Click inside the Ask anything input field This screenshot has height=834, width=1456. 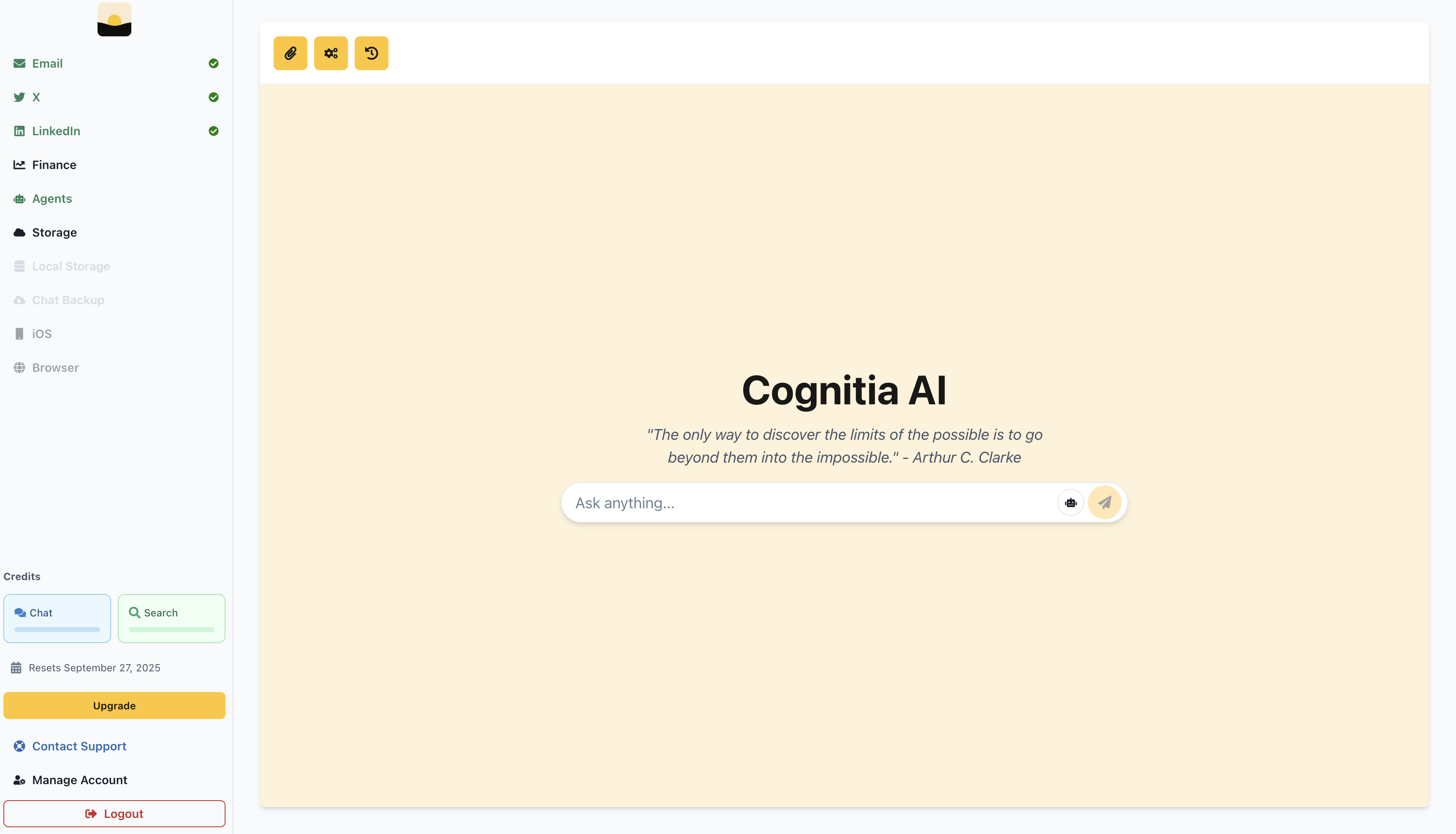coord(801,502)
